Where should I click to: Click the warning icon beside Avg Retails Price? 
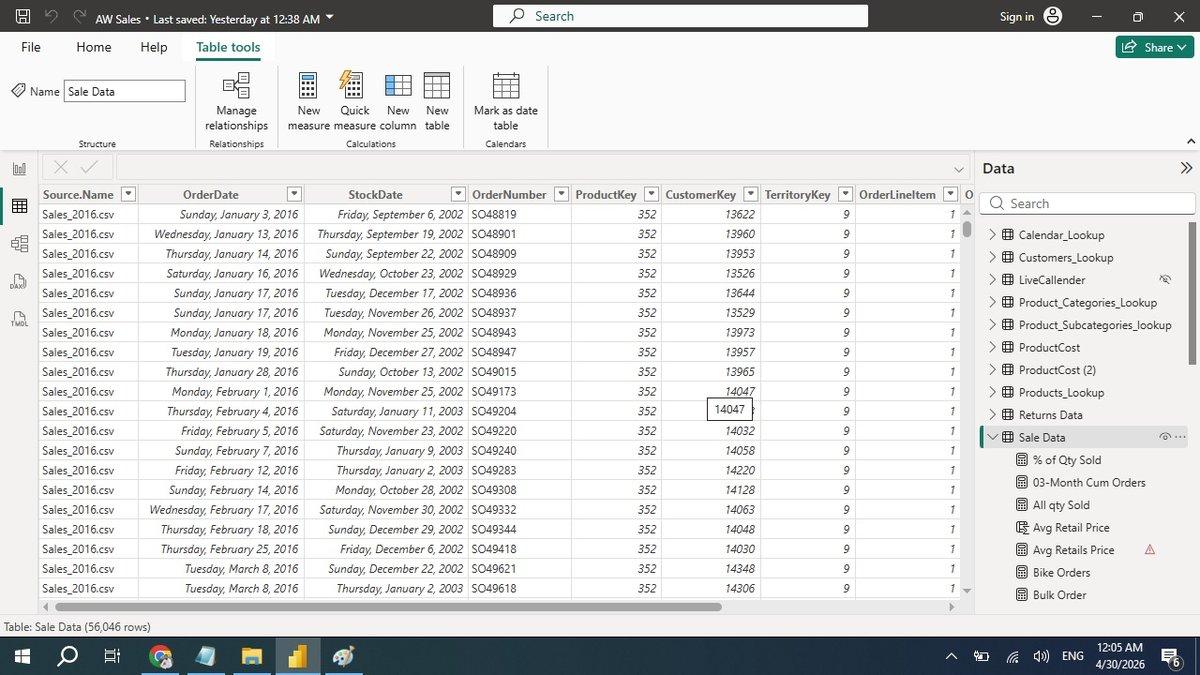coord(1149,550)
